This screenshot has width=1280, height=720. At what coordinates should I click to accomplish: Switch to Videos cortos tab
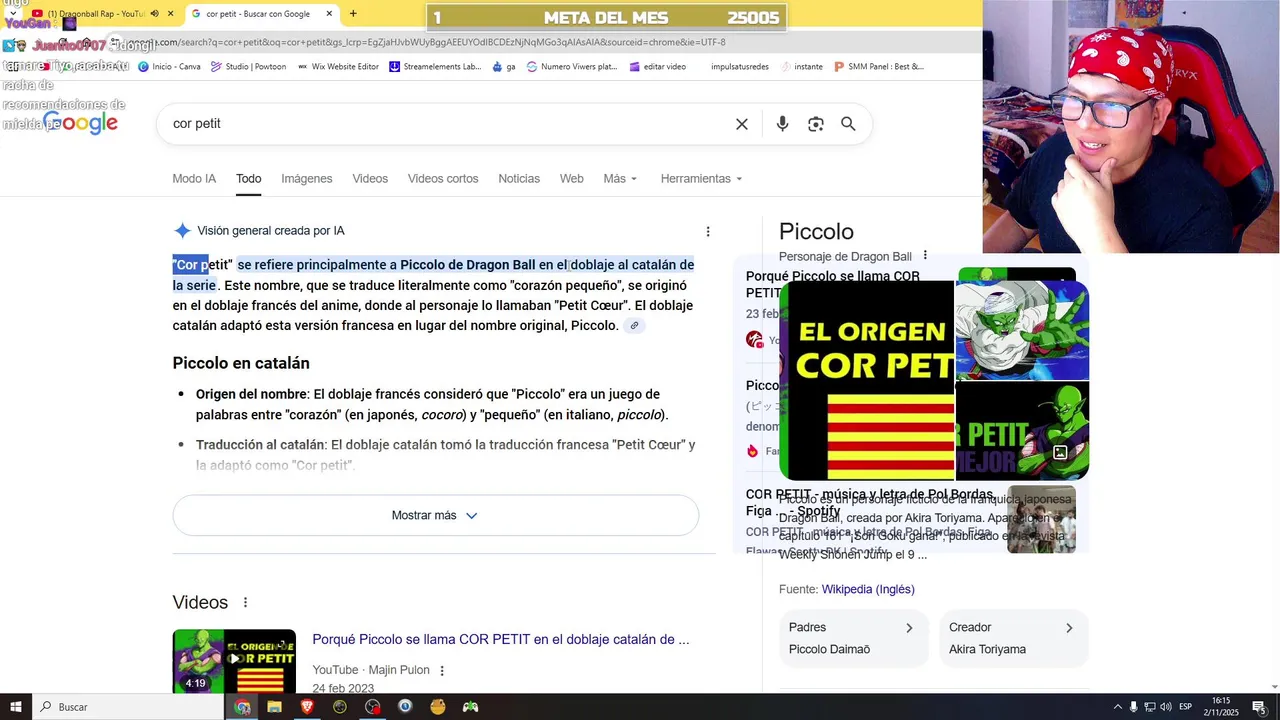(x=443, y=179)
